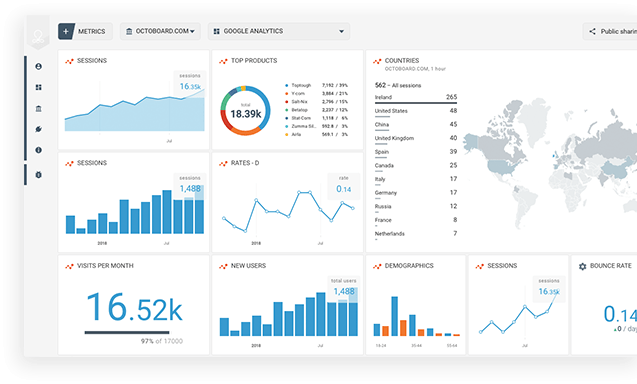Click the VISITS PER MONTH widget analytics icon
Image resolution: width=637 pixels, height=384 pixels.
pyautogui.click(x=69, y=267)
